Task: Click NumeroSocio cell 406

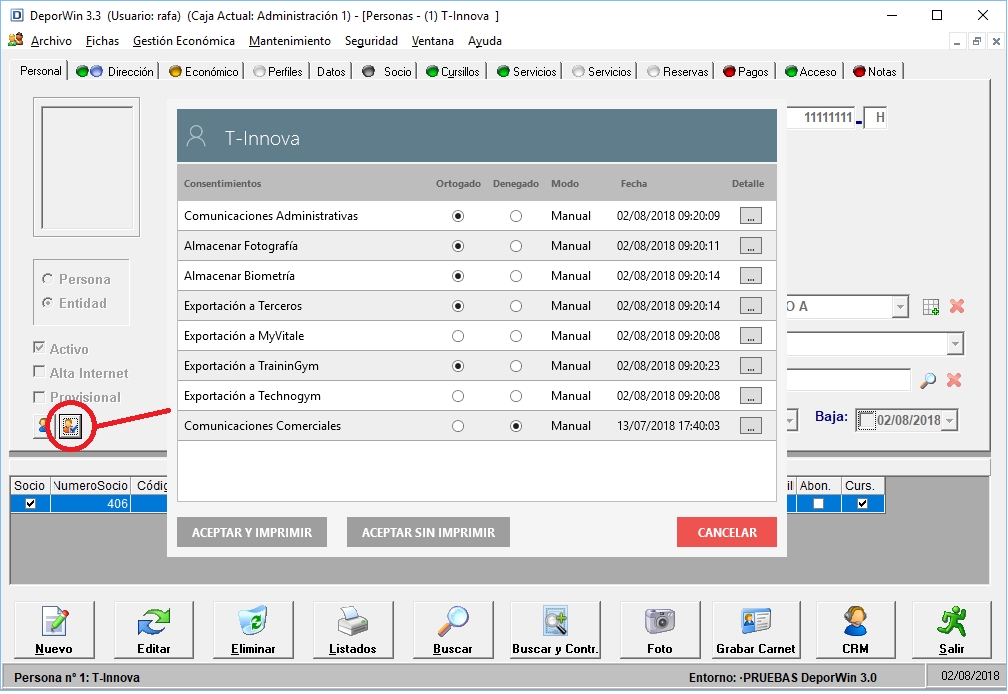Action: point(90,504)
